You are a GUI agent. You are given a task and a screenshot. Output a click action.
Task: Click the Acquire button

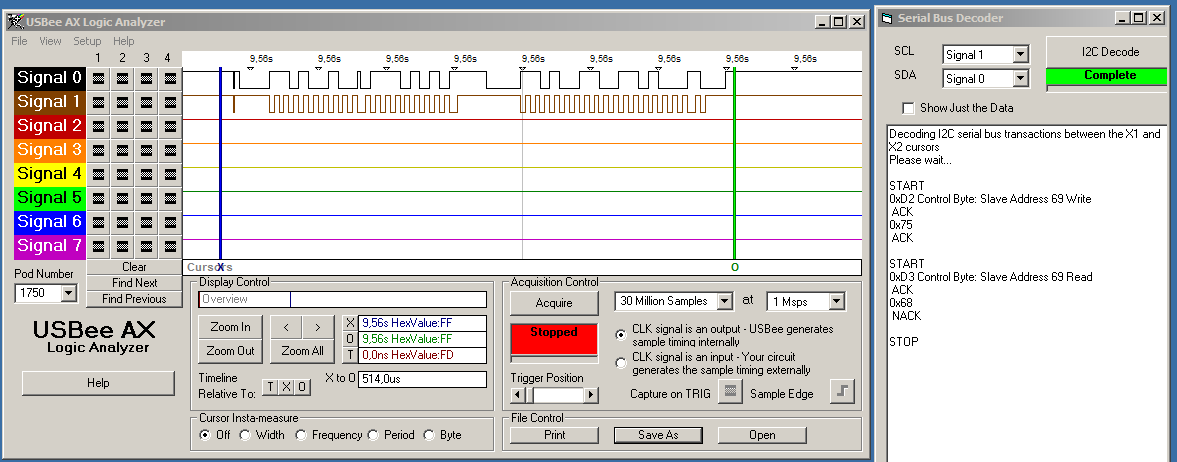pos(554,303)
